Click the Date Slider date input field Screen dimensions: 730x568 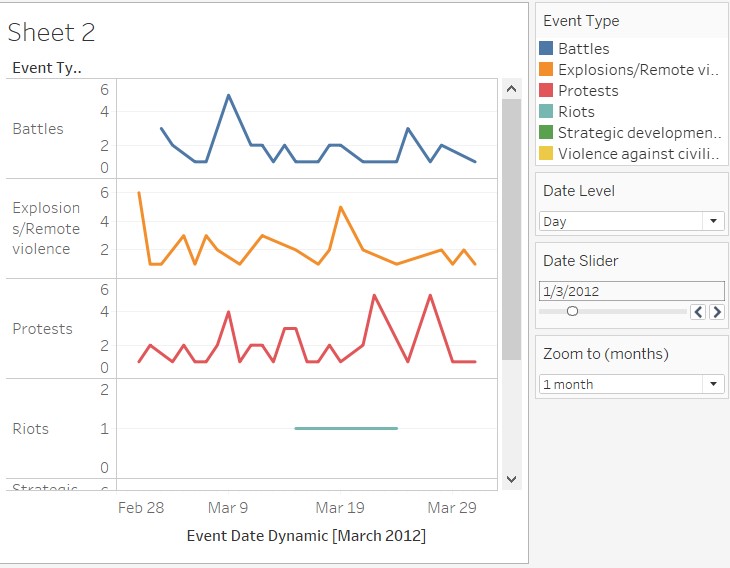tap(631, 291)
